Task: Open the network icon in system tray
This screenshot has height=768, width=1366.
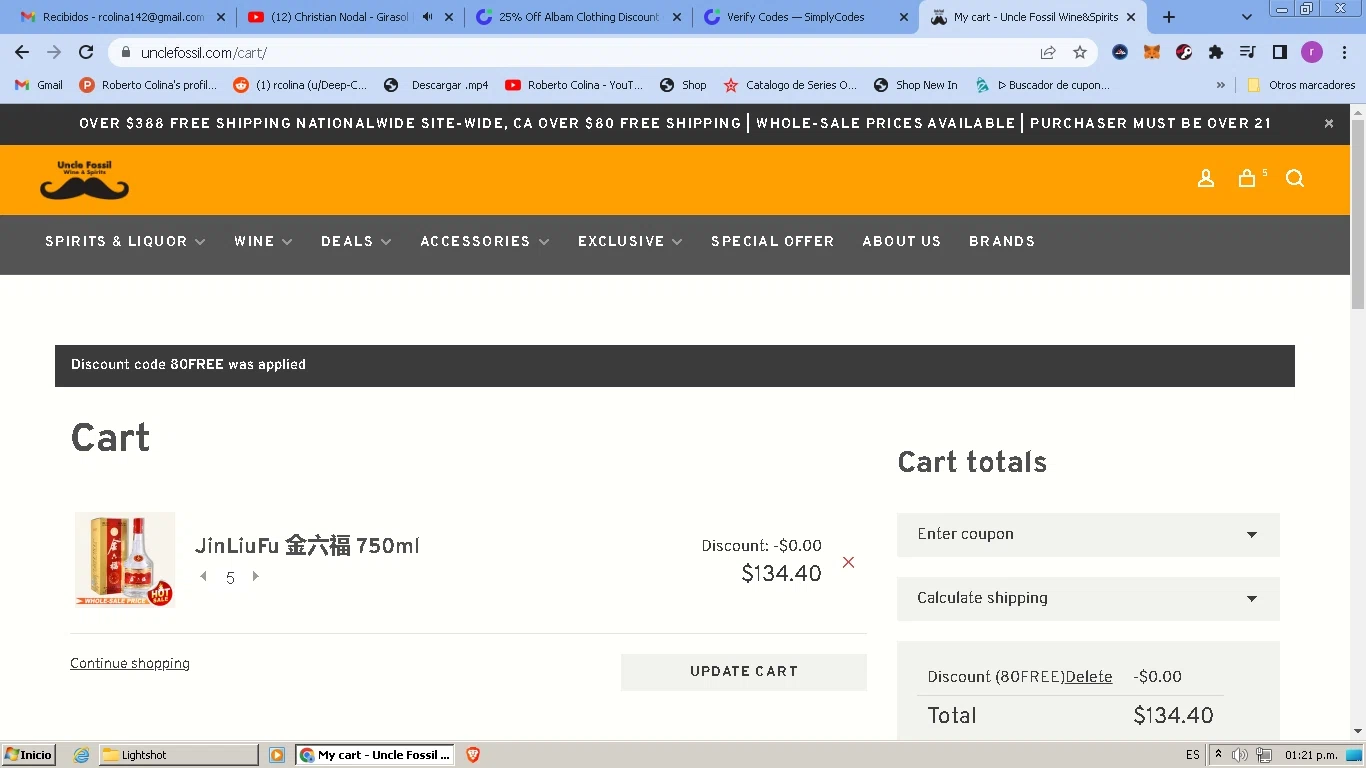Action: [1264, 755]
